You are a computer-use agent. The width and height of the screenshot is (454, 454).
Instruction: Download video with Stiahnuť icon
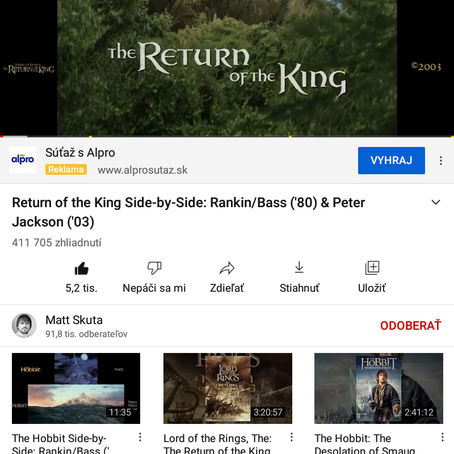pyautogui.click(x=299, y=267)
